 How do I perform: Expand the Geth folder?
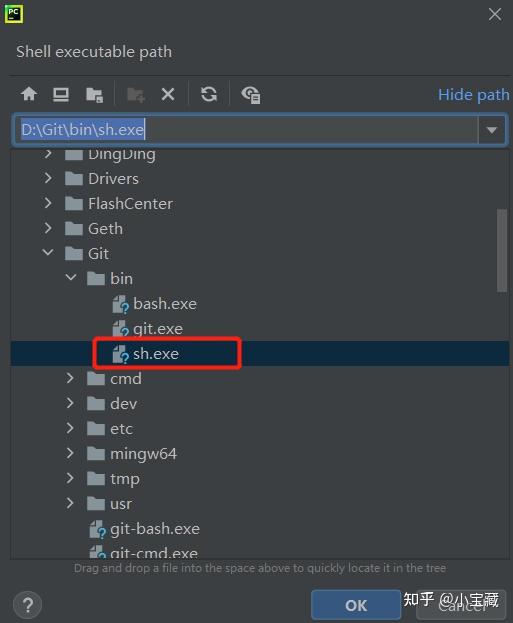click(48, 228)
